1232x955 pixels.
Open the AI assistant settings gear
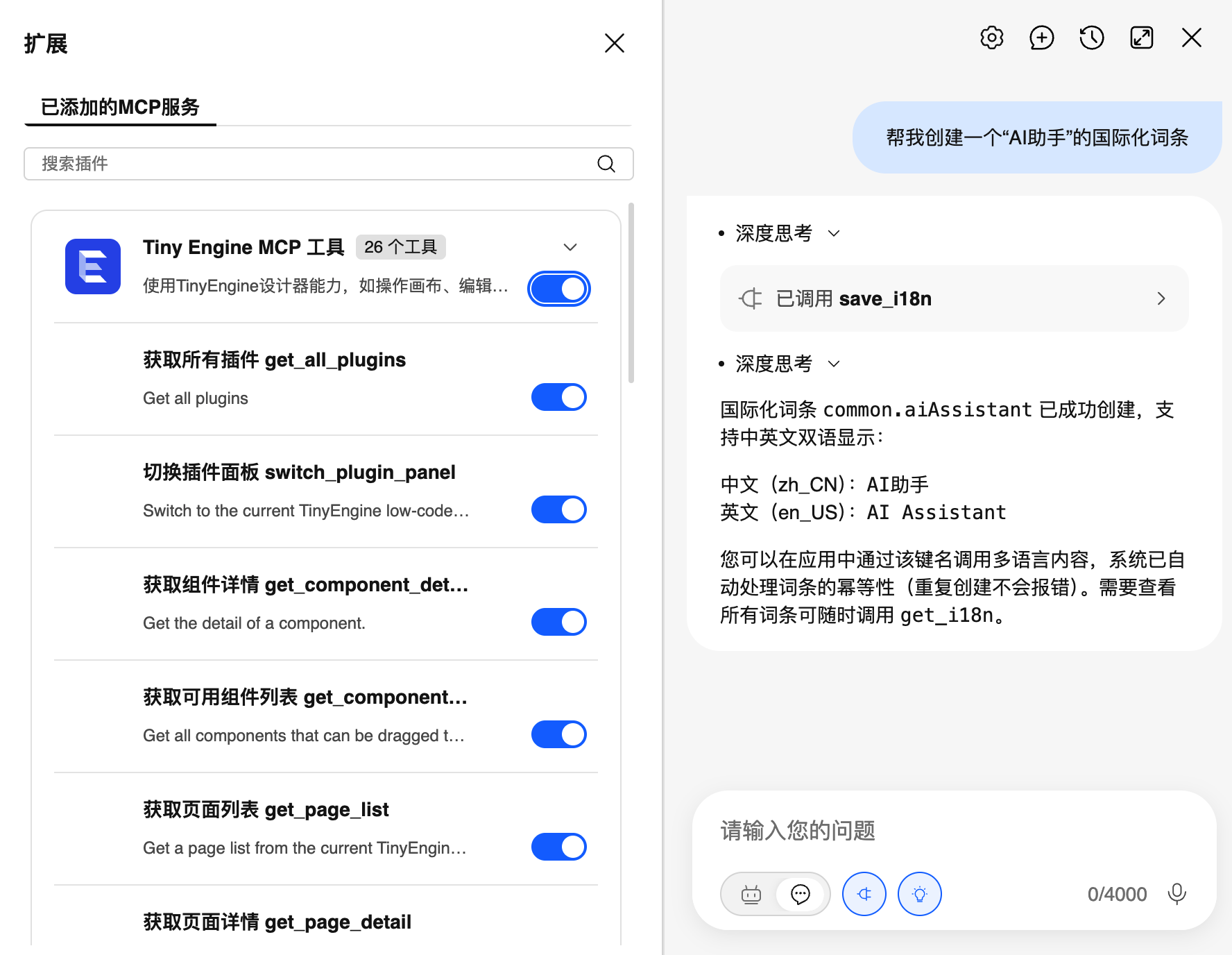(991, 38)
